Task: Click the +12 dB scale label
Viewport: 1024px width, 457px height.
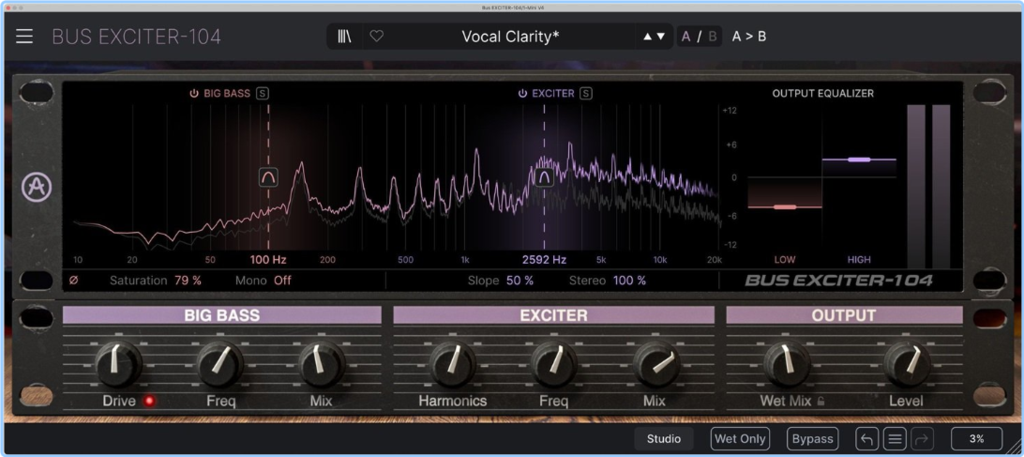Action: [729, 110]
